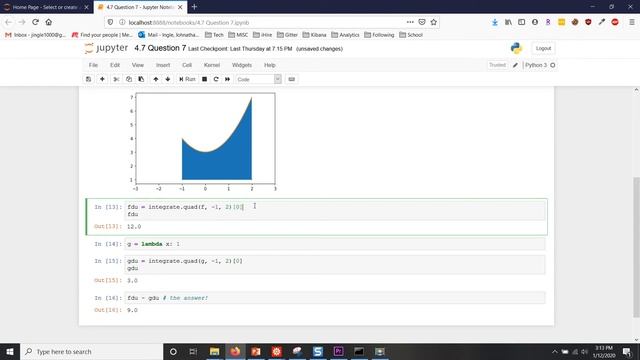Image resolution: width=640 pixels, height=360 pixels.
Task: Click the Trusted notebook indicator
Action: coord(497,65)
